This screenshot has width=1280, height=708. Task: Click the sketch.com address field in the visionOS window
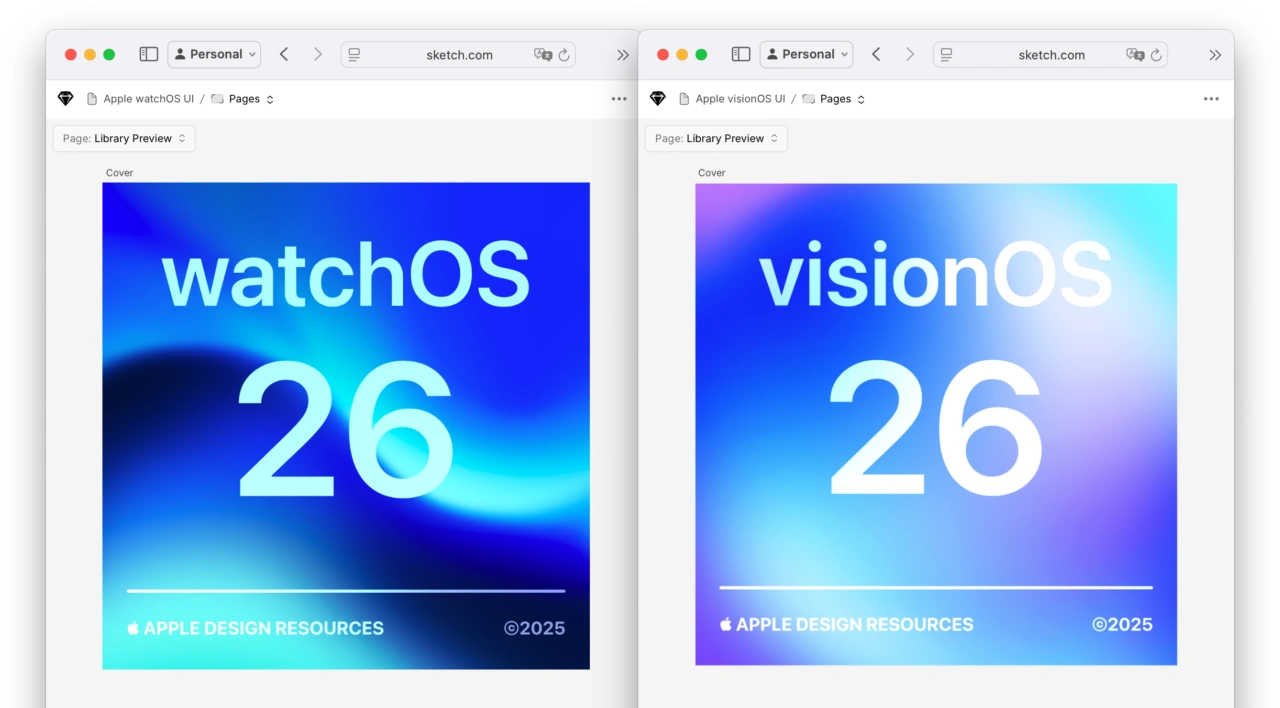click(x=1051, y=55)
